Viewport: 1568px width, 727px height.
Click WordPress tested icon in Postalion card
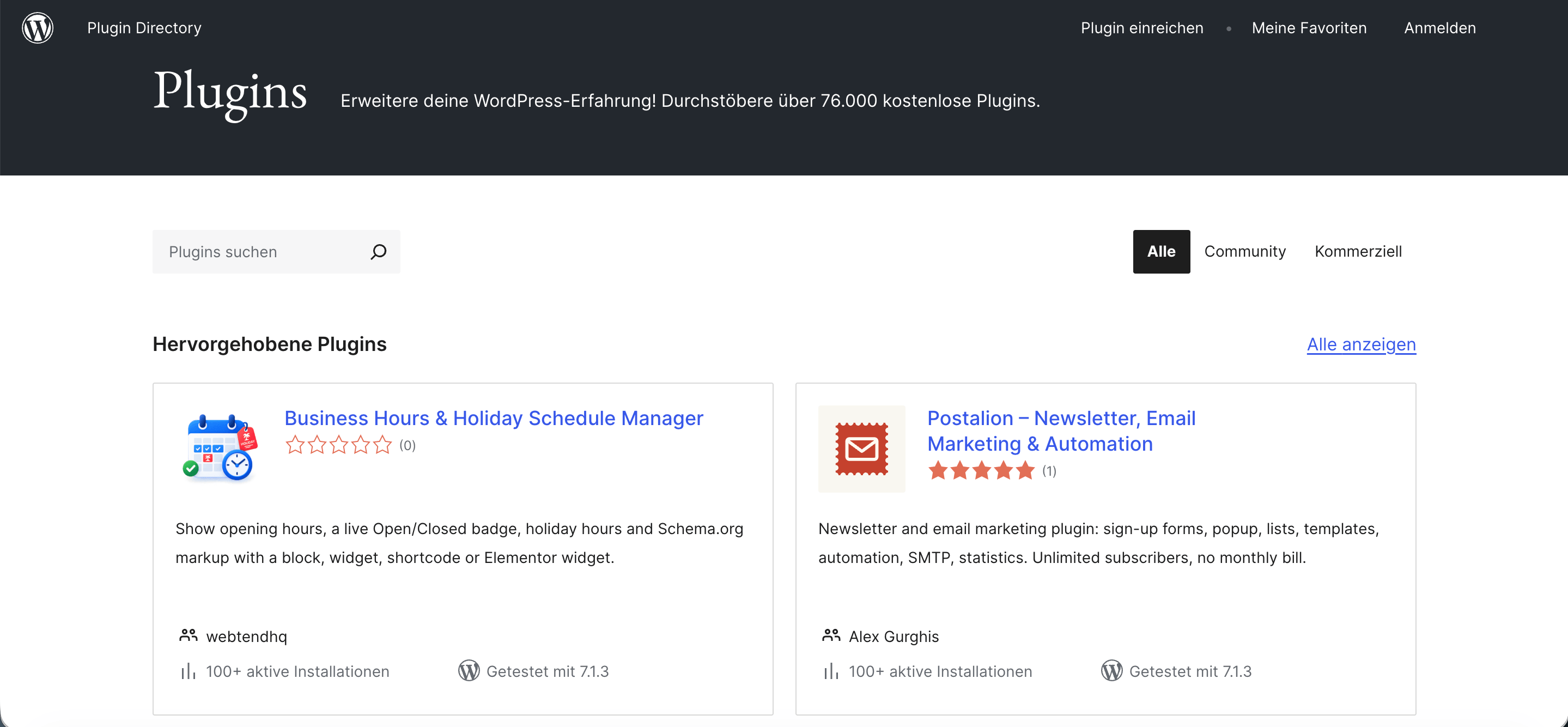click(1111, 671)
